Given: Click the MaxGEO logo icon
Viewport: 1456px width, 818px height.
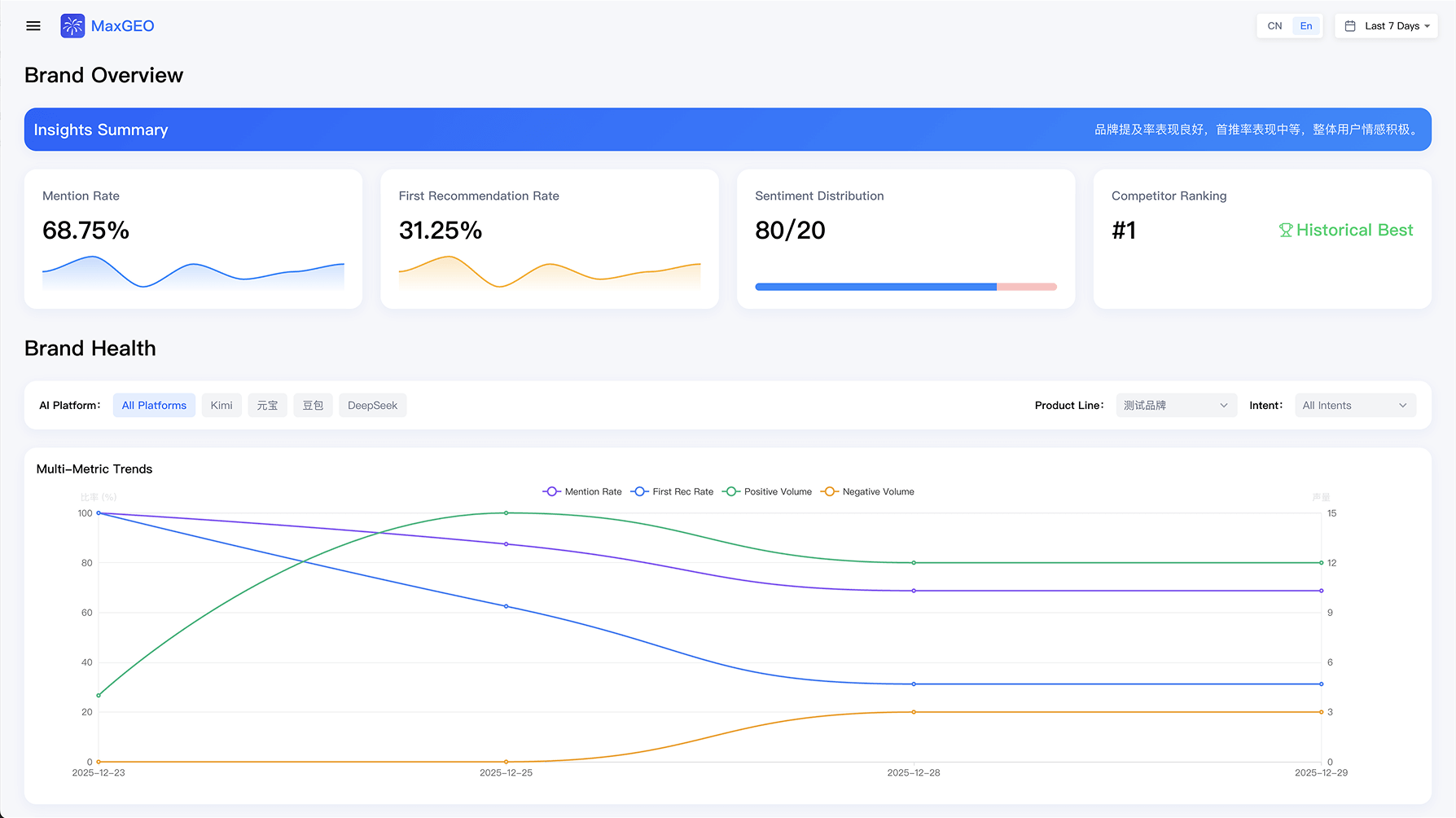Looking at the screenshot, I should click(x=72, y=25).
